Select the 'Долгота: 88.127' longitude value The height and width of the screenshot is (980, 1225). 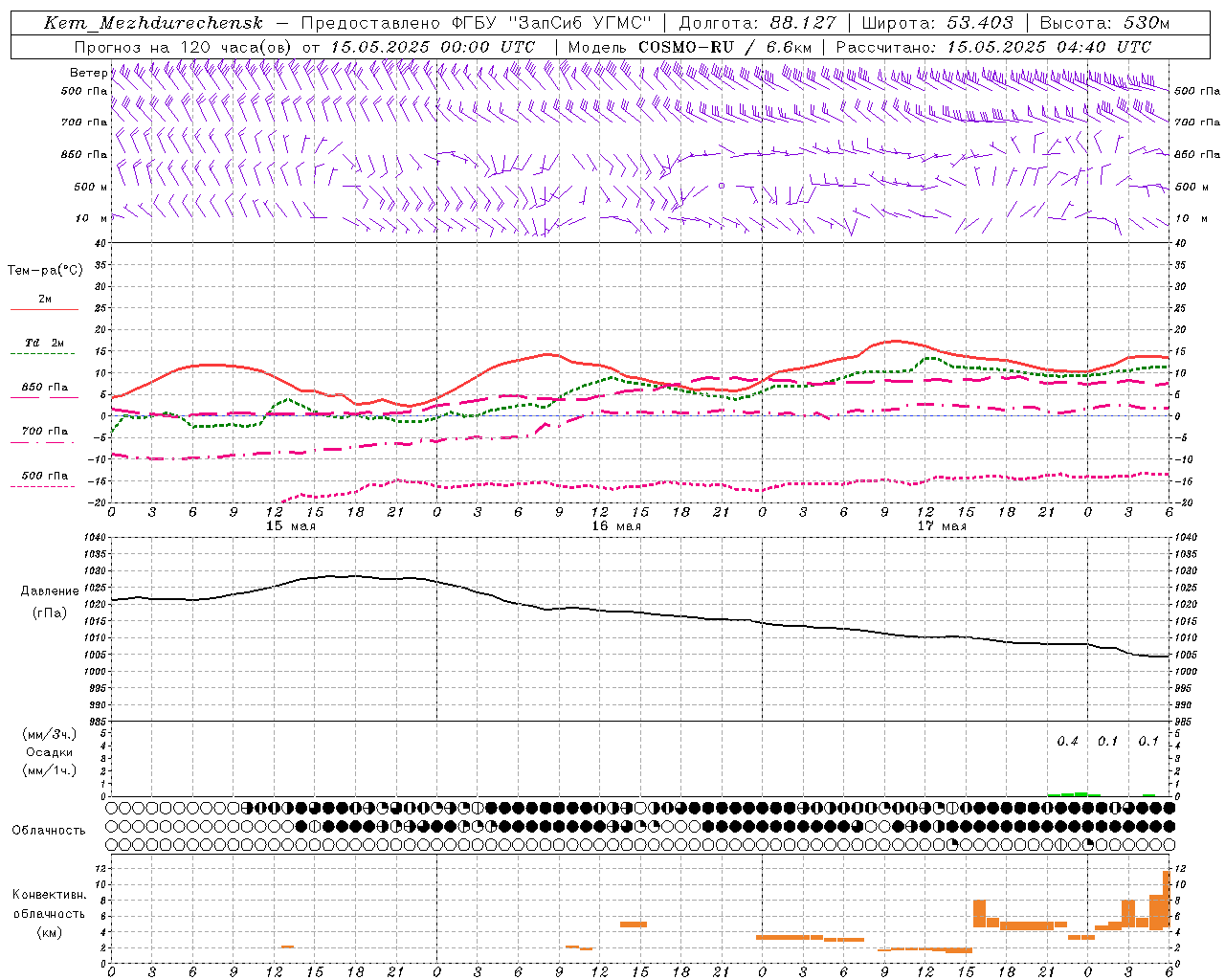click(x=757, y=23)
